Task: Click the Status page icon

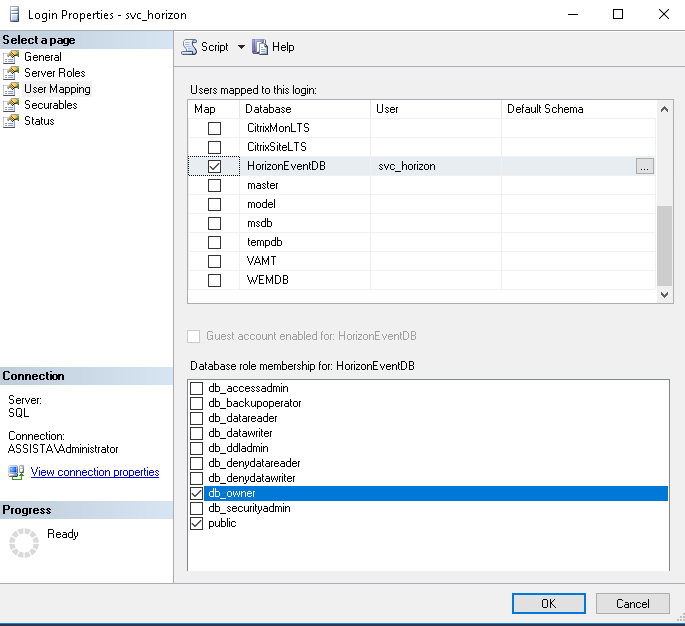Action: (x=11, y=121)
